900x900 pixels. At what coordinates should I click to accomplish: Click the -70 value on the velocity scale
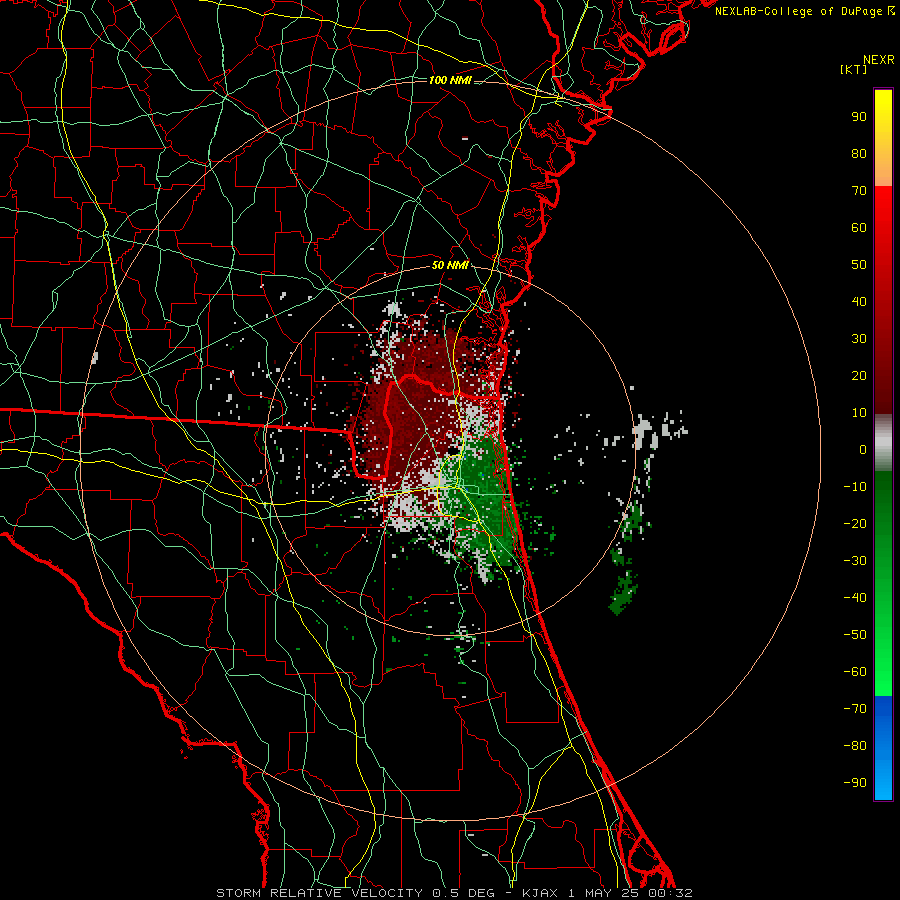coord(855,709)
